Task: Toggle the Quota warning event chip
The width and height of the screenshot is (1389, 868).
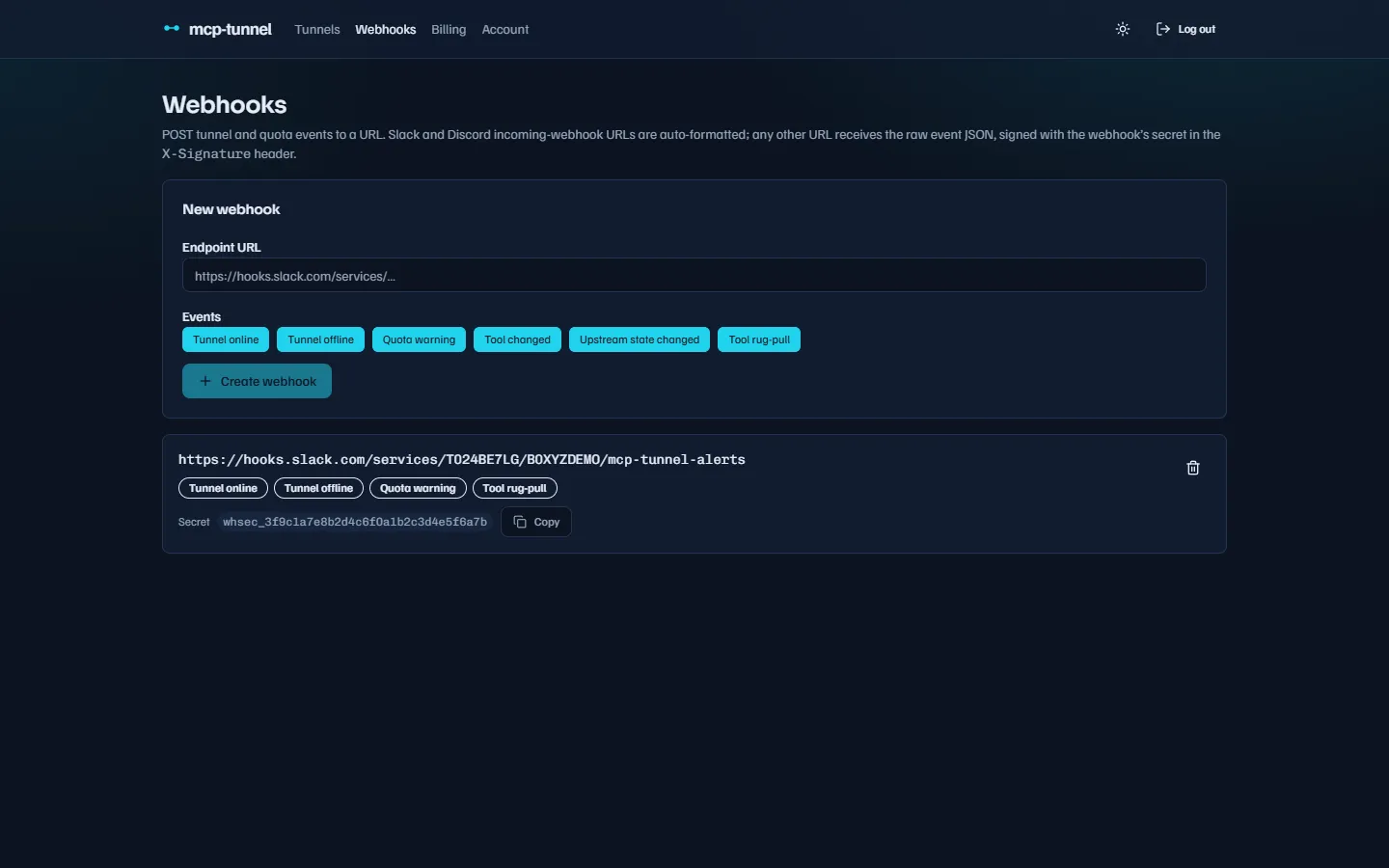Action: click(419, 339)
